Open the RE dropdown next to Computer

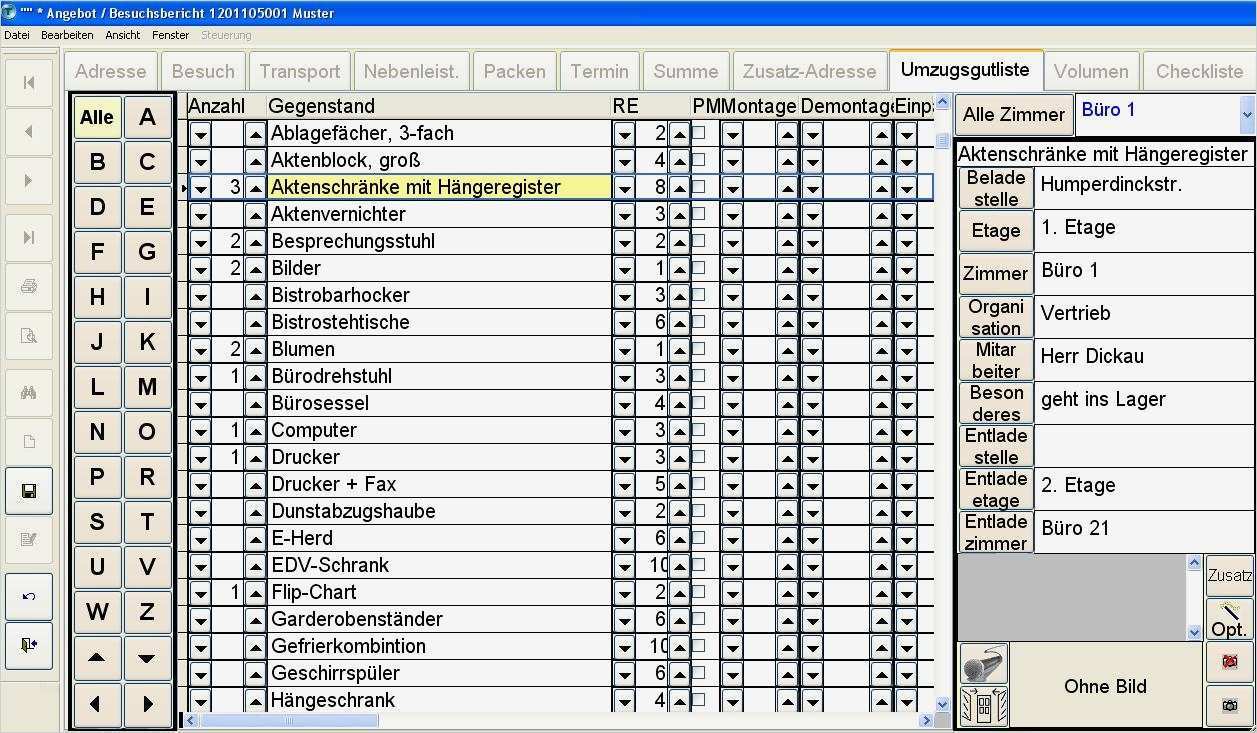click(x=624, y=430)
